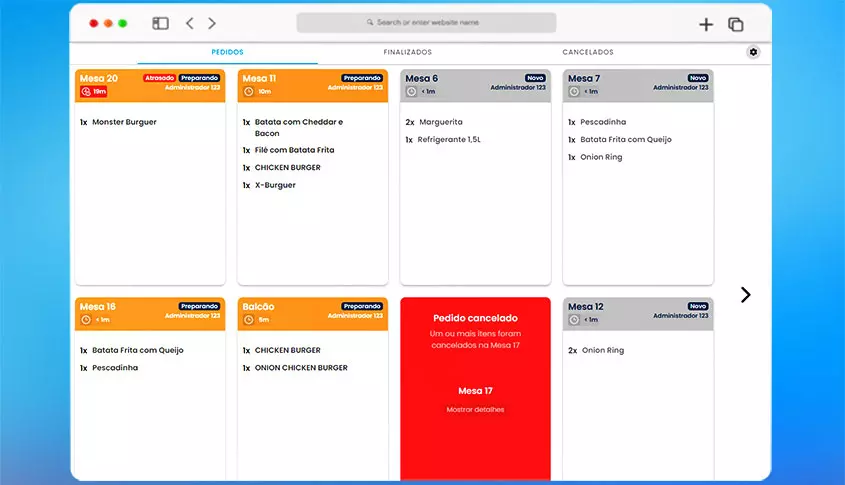Click the Atrasado badge on Mesa 20
Viewport: 845px width, 485px height.
click(x=160, y=78)
